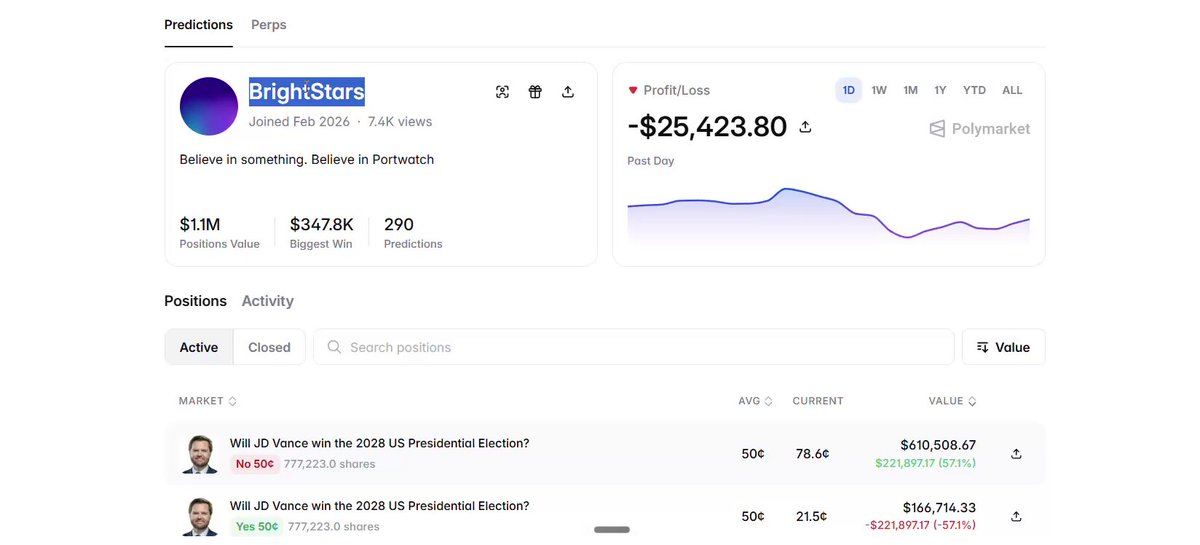This screenshot has height=545, width=1200.
Task: Share the JD Vance Yes position row
Action: [x=1016, y=516]
